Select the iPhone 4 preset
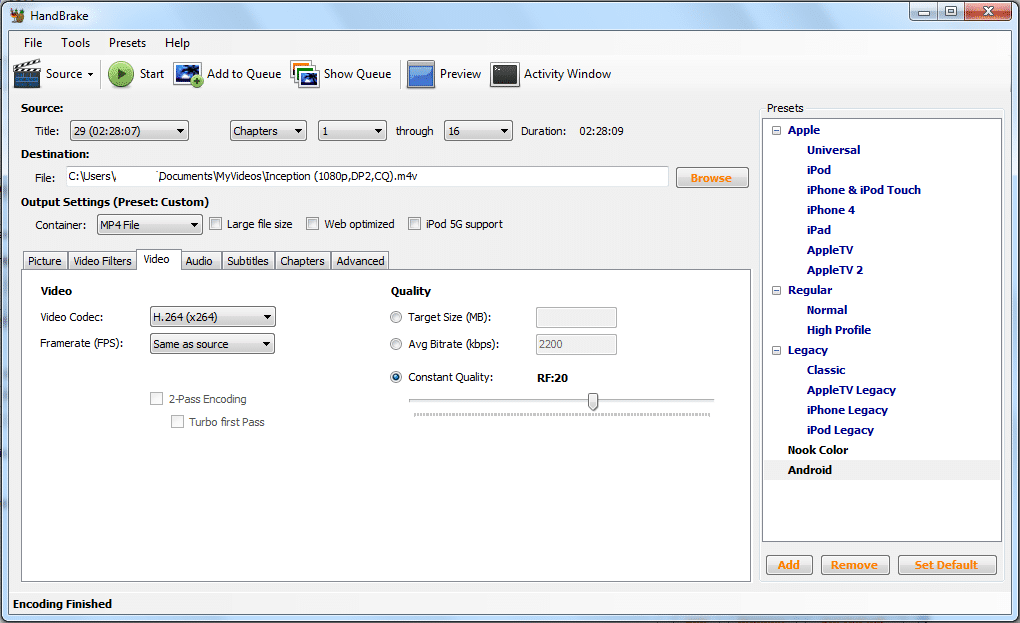1020x623 pixels. point(831,210)
